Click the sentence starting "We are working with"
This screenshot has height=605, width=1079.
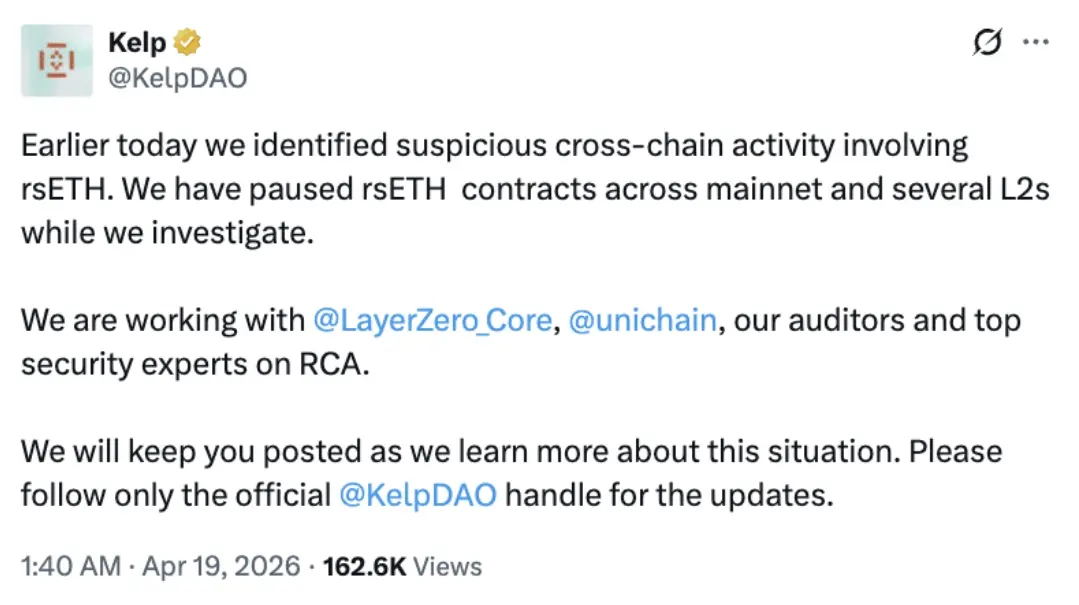[x=160, y=321]
